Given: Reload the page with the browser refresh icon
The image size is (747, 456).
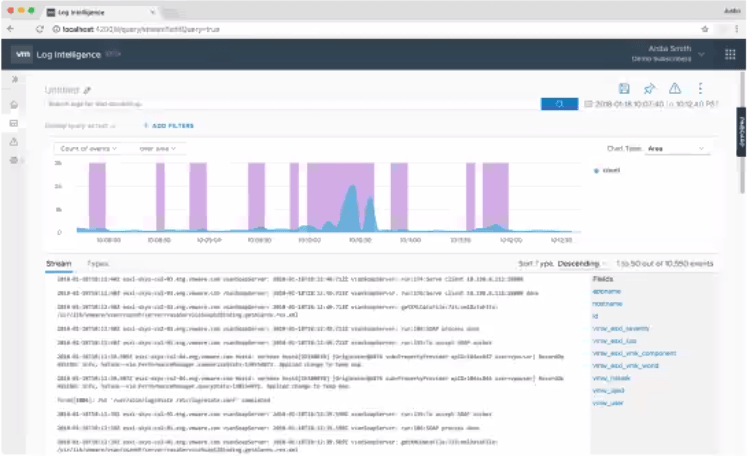Looking at the screenshot, I should 40,29.
